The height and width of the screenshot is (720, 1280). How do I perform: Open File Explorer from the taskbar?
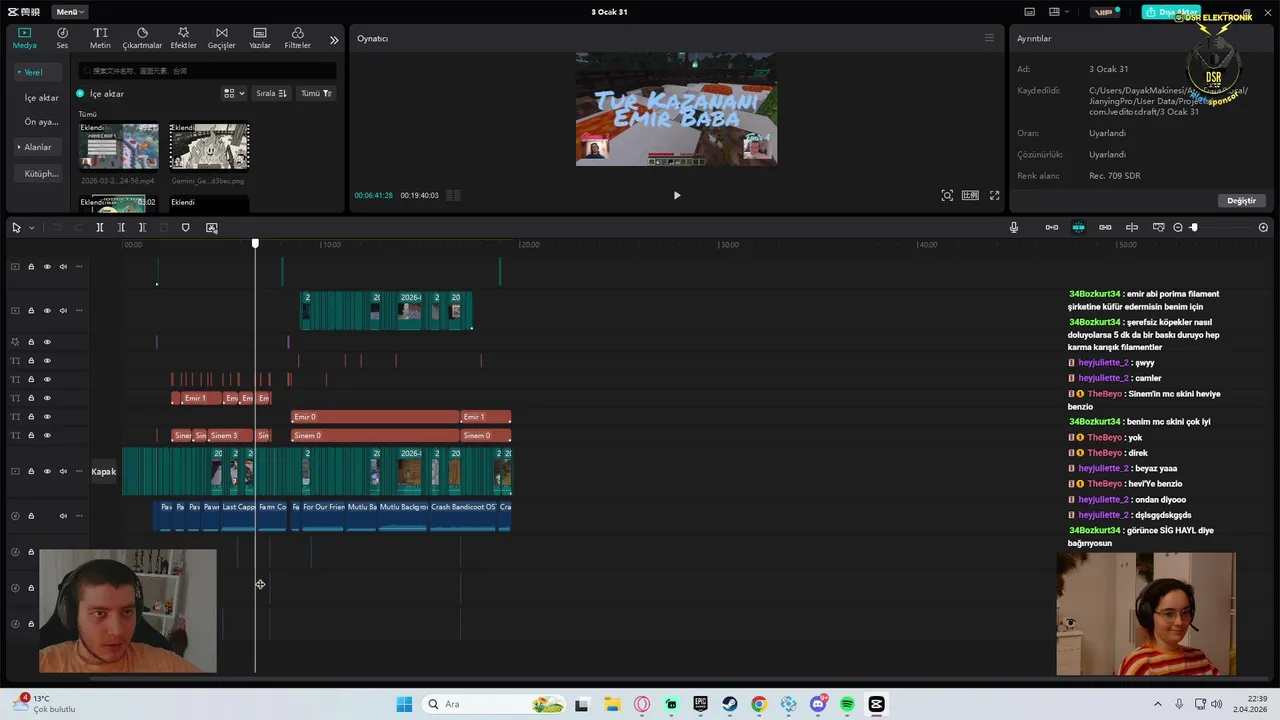pos(612,704)
